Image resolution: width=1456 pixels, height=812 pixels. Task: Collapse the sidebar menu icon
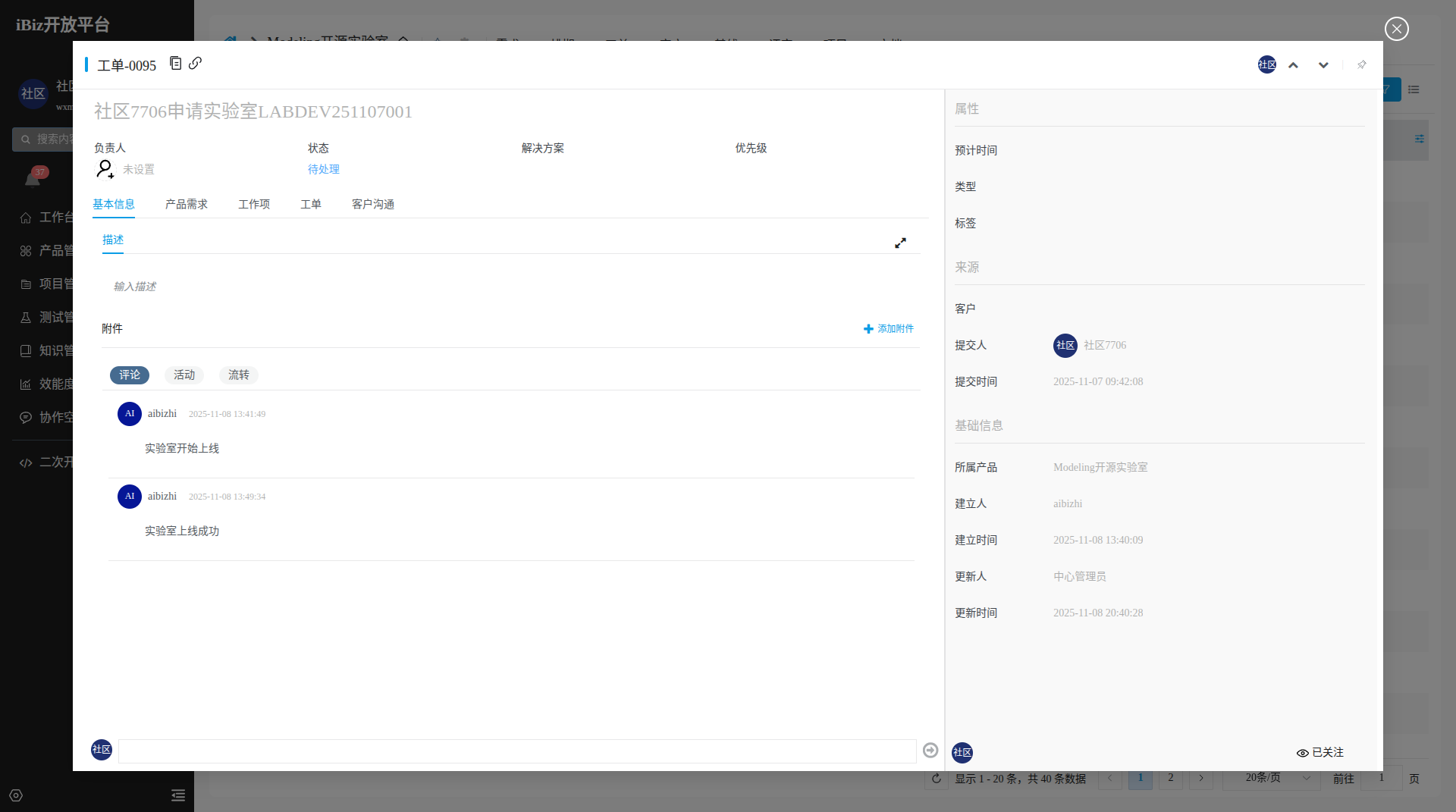[178, 795]
